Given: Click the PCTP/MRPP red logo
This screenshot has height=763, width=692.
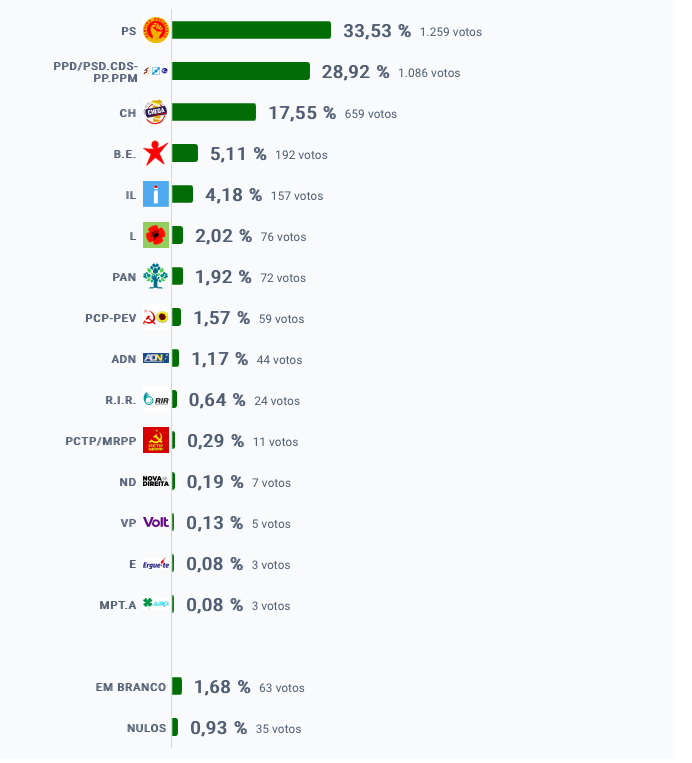Looking at the screenshot, I should 156,440.
